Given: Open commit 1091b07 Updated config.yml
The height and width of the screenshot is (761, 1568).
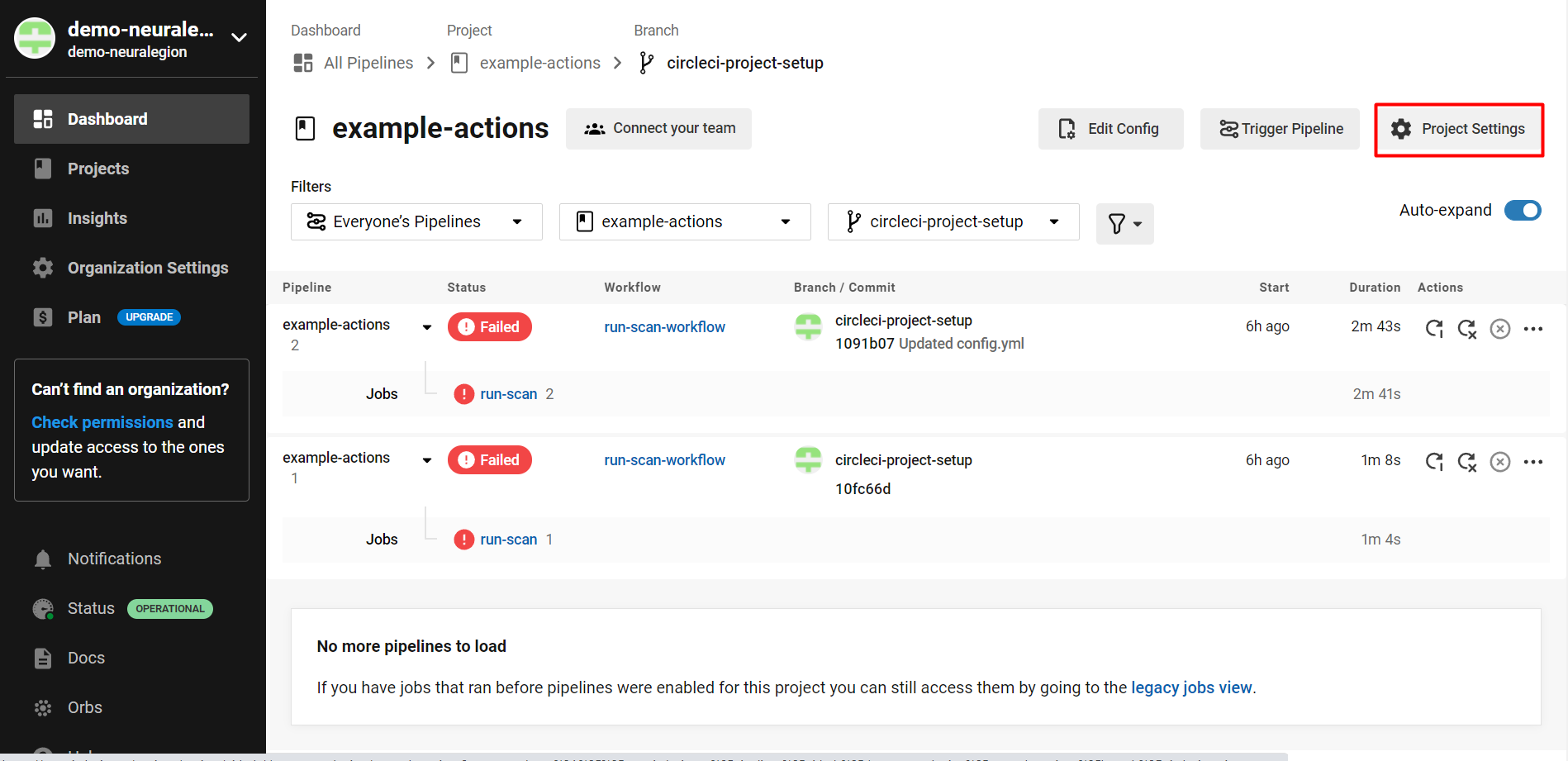Looking at the screenshot, I should pyautogui.click(x=929, y=344).
